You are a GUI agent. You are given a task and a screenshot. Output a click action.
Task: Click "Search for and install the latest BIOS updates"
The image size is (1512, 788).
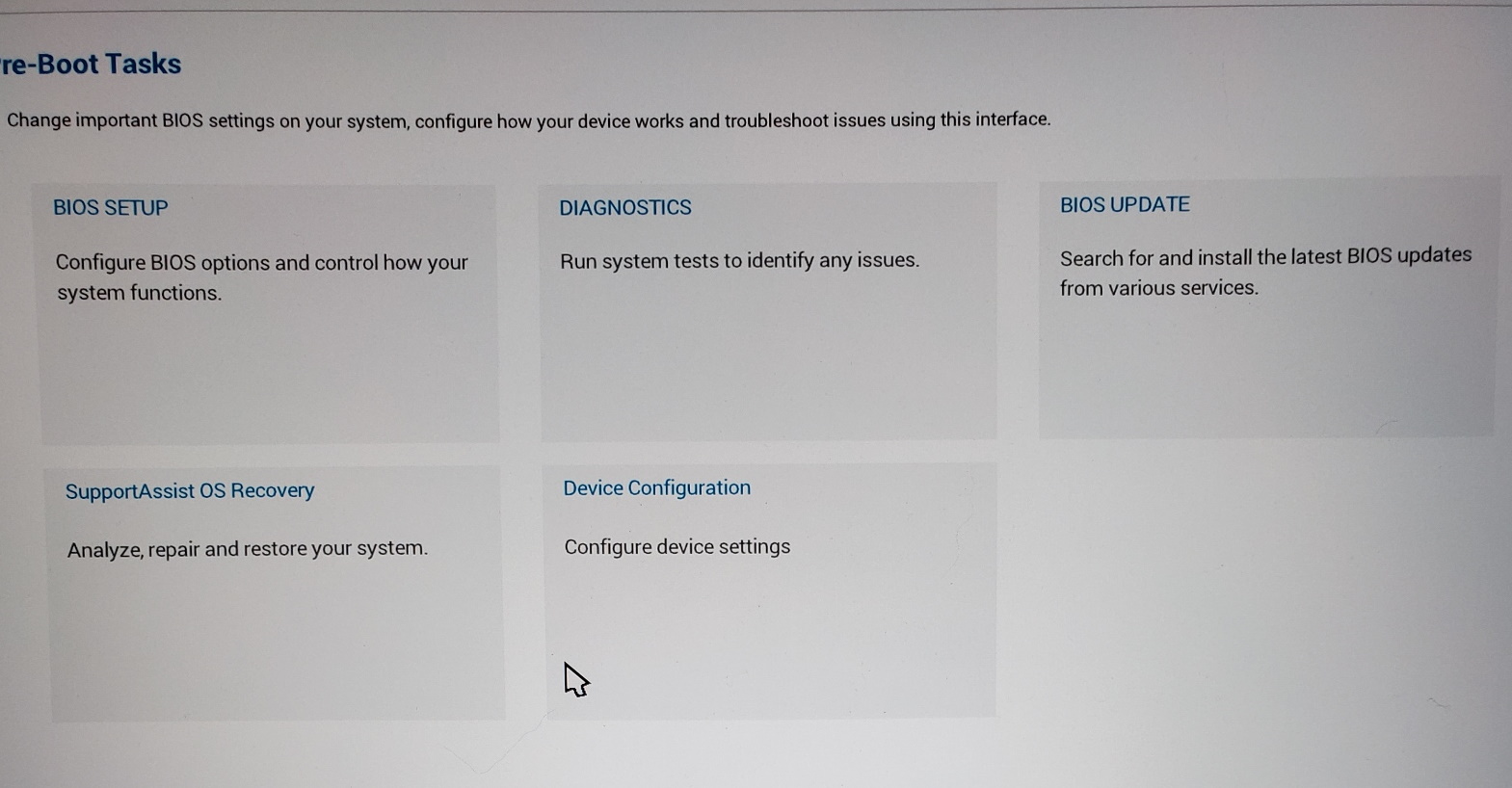point(1265,256)
